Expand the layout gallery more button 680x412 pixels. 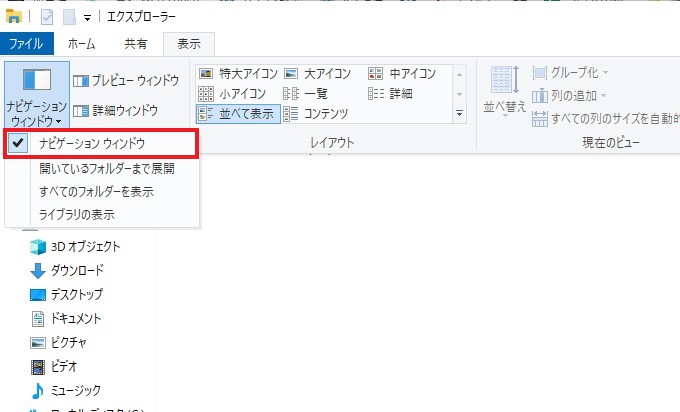(x=460, y=114)
